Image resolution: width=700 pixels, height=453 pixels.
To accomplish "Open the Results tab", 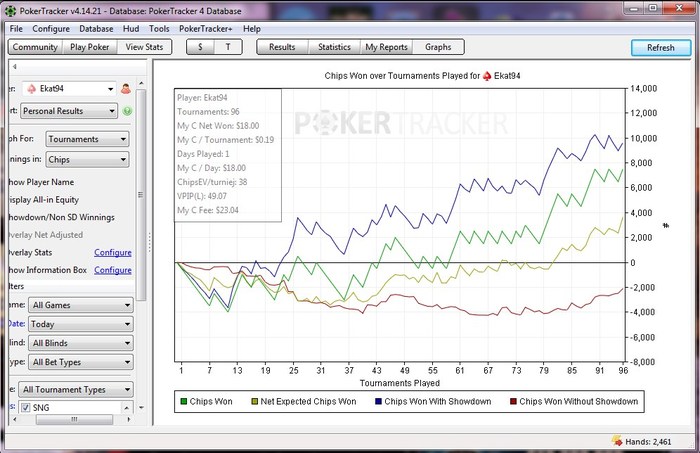I will click(282, 47).
